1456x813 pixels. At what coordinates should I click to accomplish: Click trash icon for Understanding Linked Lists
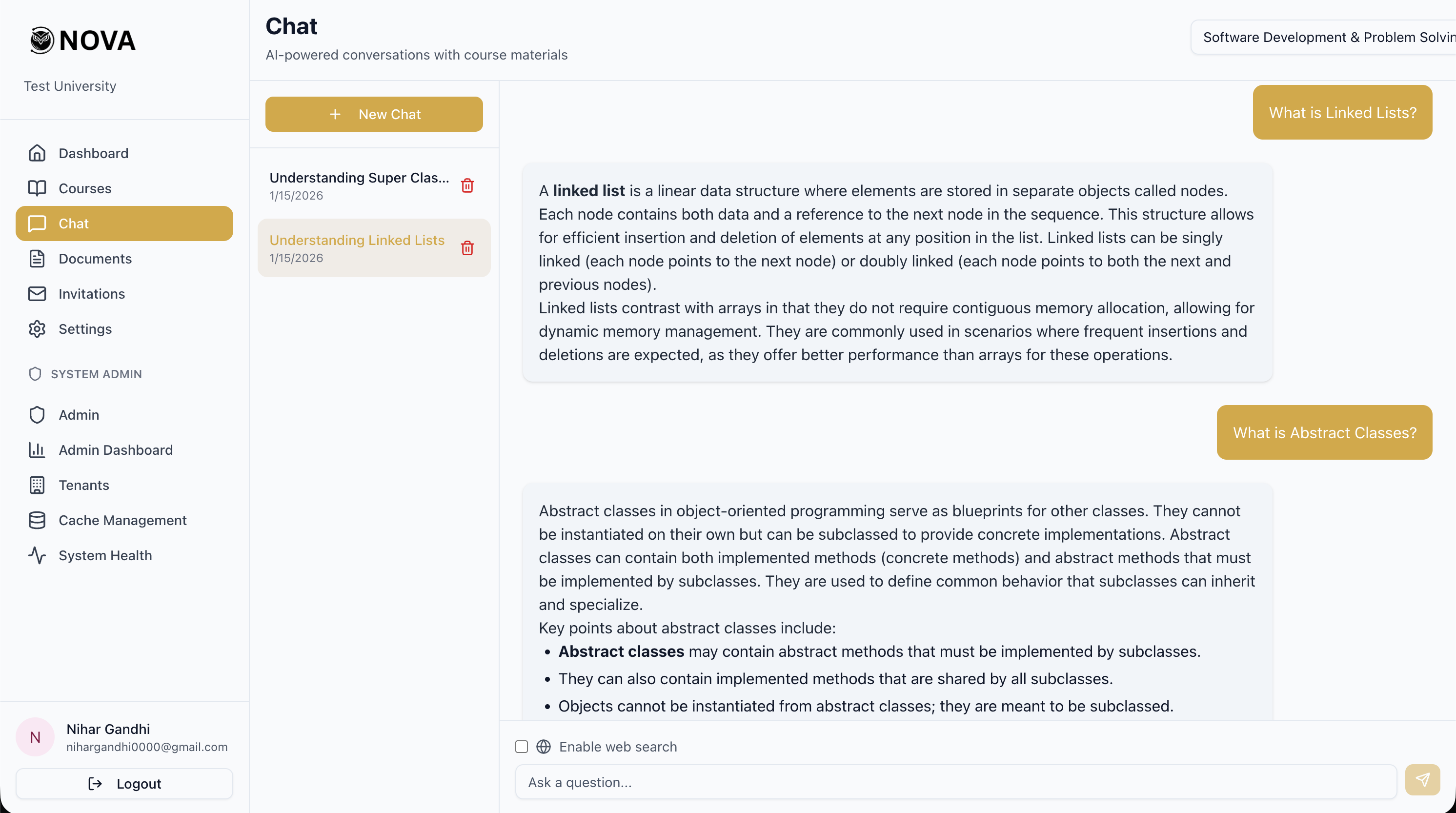[x=467, y=248]
